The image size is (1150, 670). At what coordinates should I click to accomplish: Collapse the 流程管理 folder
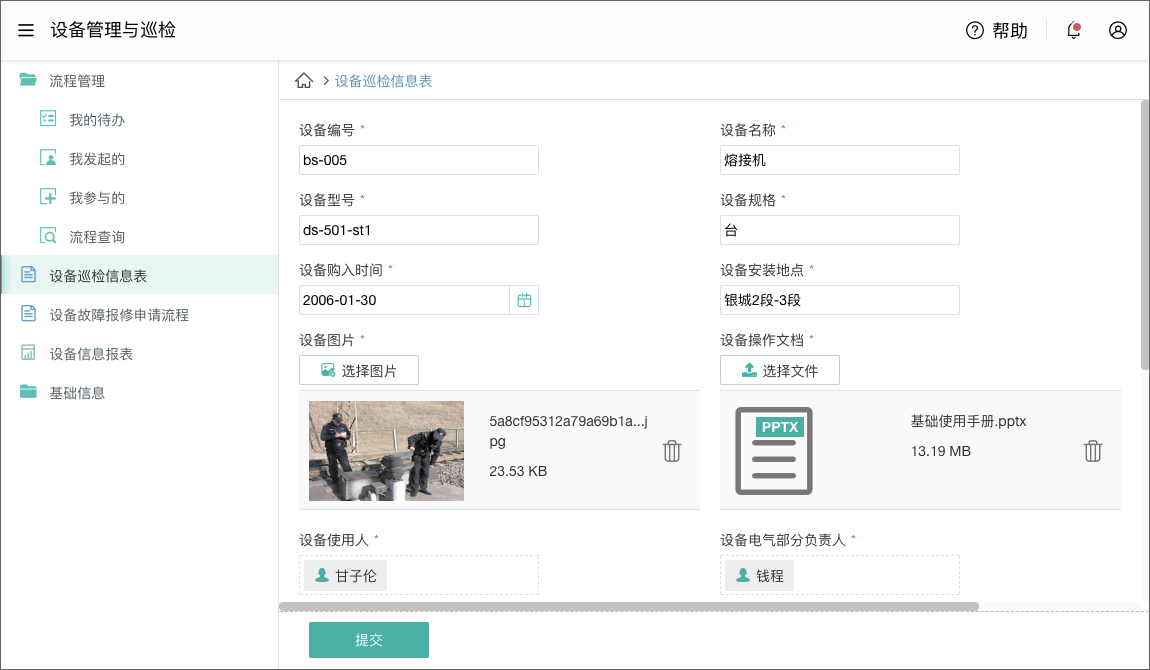click(77, 81)
